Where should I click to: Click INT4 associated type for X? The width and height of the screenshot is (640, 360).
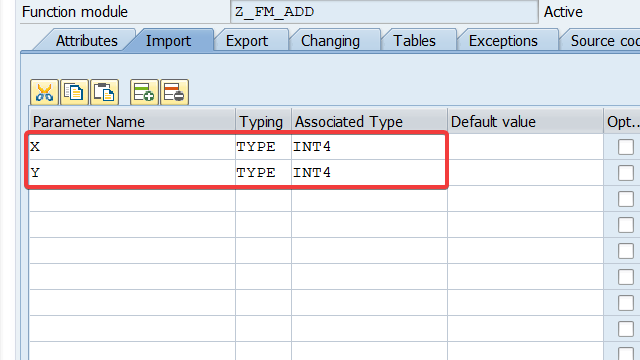[369, 147]
